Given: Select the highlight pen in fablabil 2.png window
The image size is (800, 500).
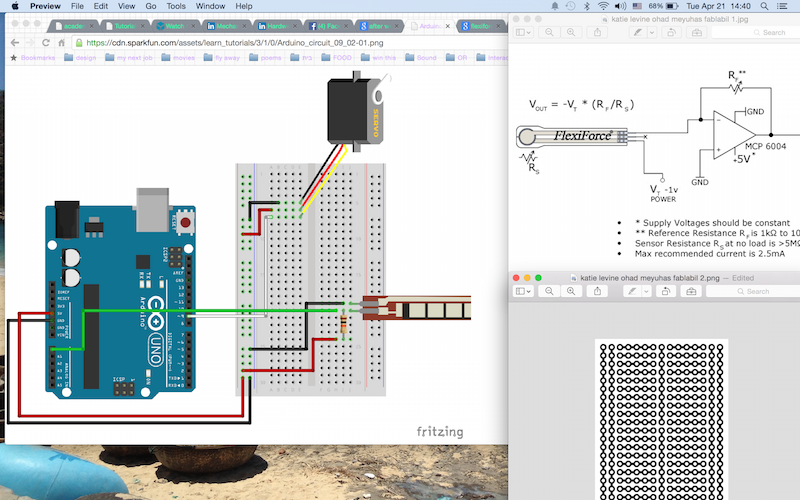Looking at the screenshot, I should click(x=632, y=291).
